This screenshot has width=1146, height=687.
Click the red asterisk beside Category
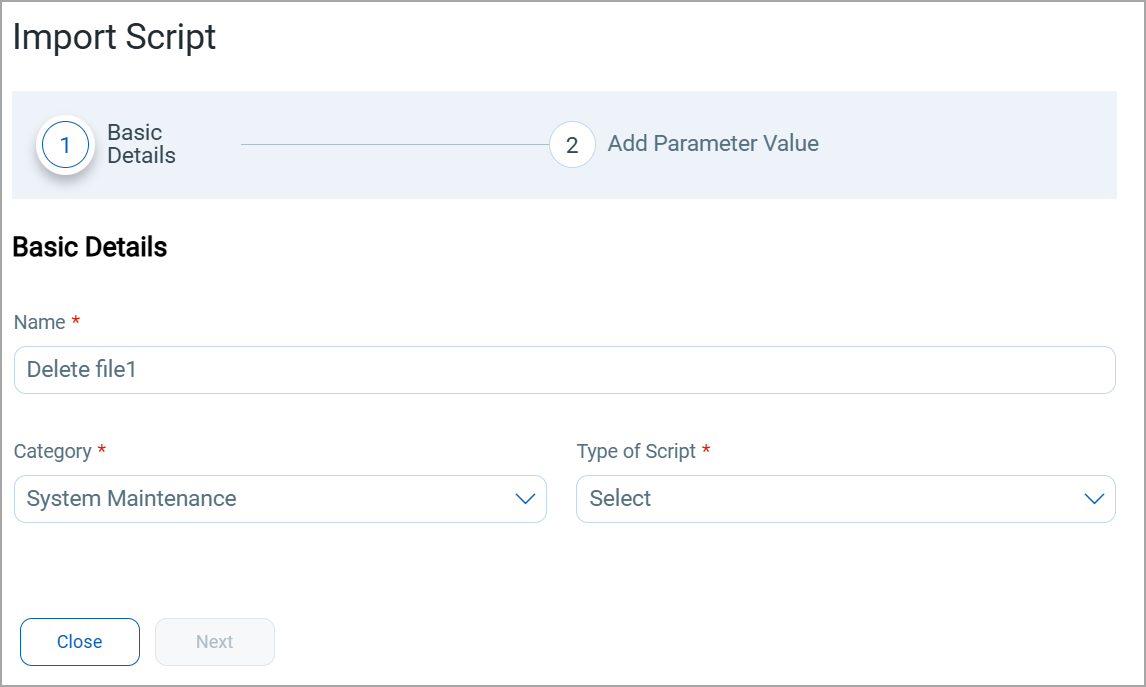coord(102,451)
